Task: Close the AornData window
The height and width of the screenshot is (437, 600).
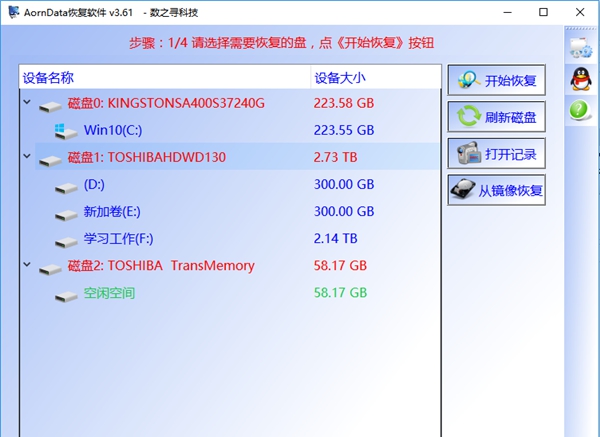Action: [x=580, y=12]
